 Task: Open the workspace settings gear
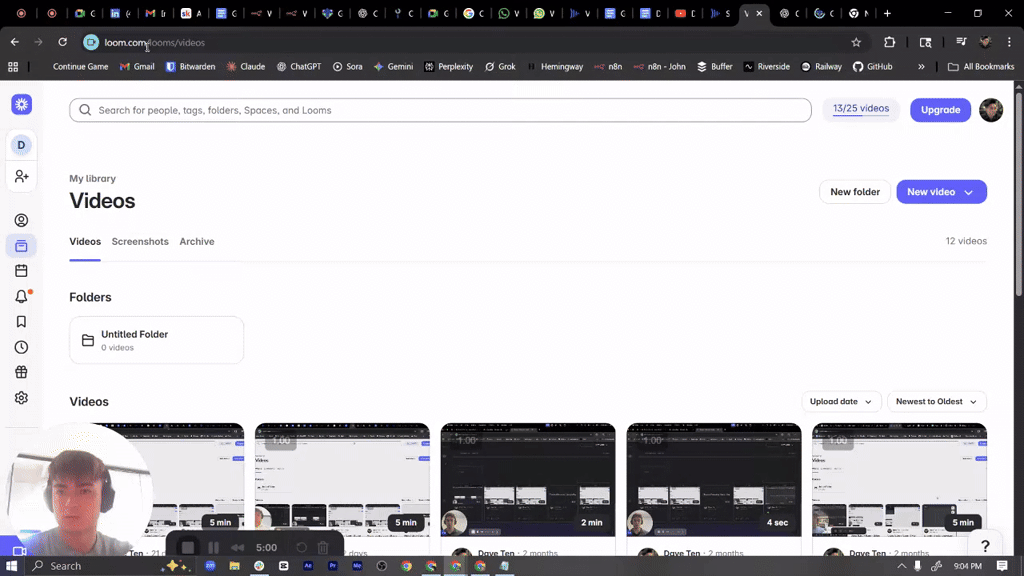pyautogui.click(x=21, y=397)
